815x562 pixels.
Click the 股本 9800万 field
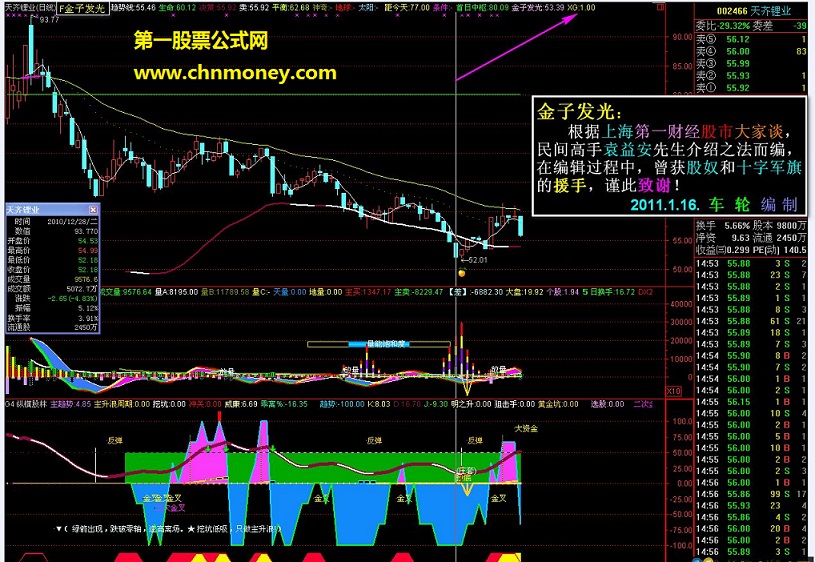780,226
